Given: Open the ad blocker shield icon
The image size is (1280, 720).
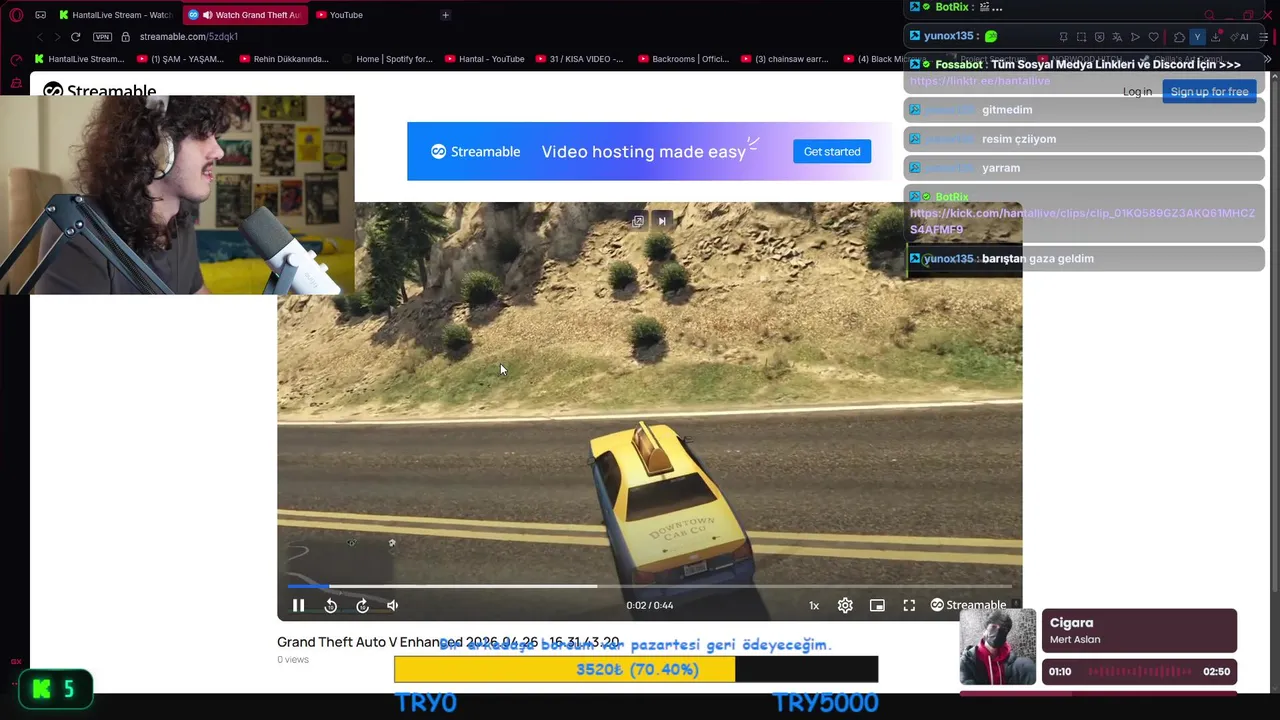Looking at the screenshot, I should point(1099,37).
